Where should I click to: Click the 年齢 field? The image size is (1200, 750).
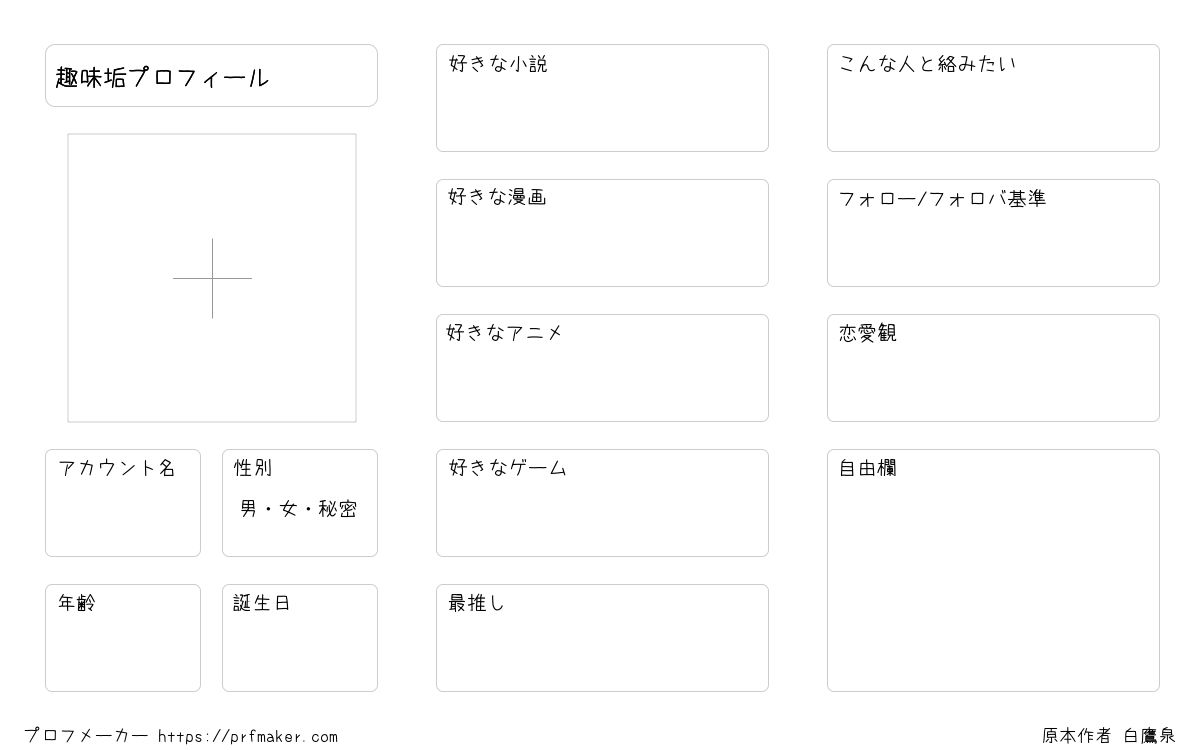pyautogui.click(x=123, y=638)
